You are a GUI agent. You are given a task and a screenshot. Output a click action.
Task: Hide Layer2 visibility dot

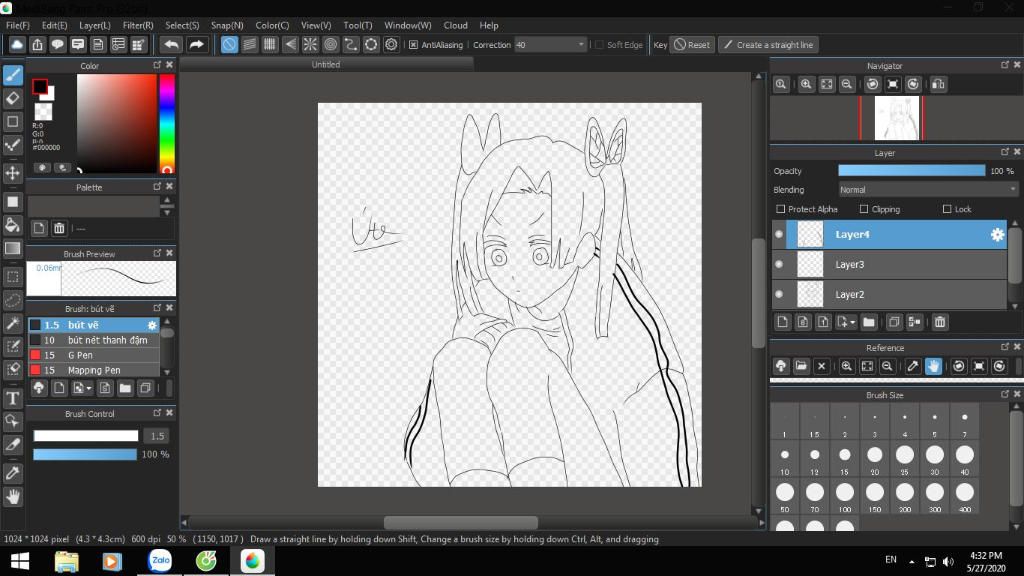point(779,295)
